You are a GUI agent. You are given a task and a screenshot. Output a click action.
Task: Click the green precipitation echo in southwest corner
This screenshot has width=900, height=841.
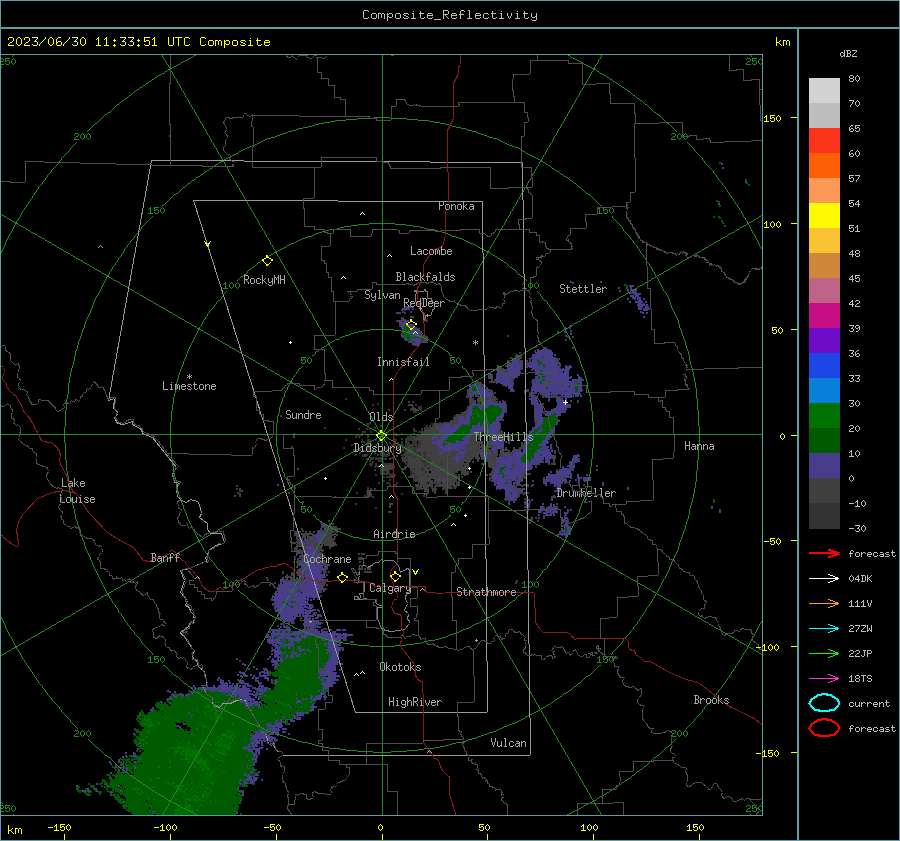click(x=189, y=752)
